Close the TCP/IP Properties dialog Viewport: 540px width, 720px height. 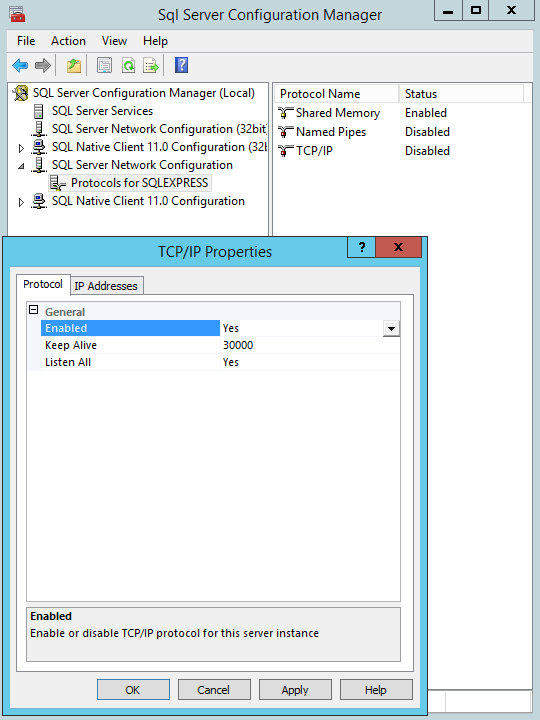coord(398,248)
